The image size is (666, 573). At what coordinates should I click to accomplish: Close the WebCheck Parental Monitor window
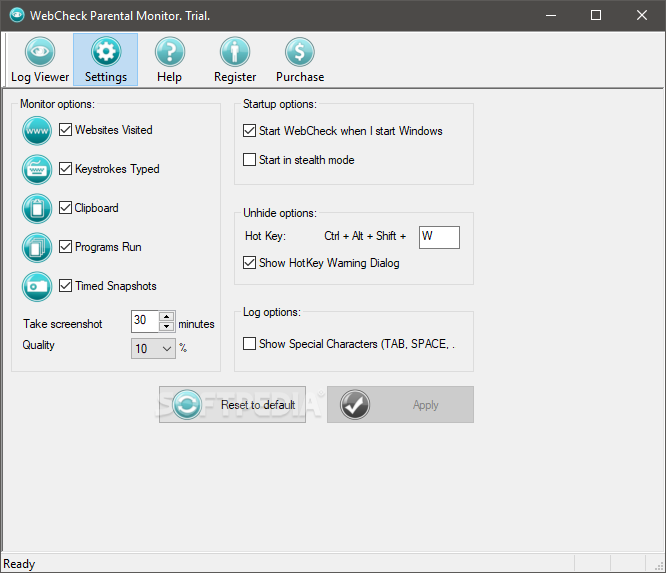642,15
